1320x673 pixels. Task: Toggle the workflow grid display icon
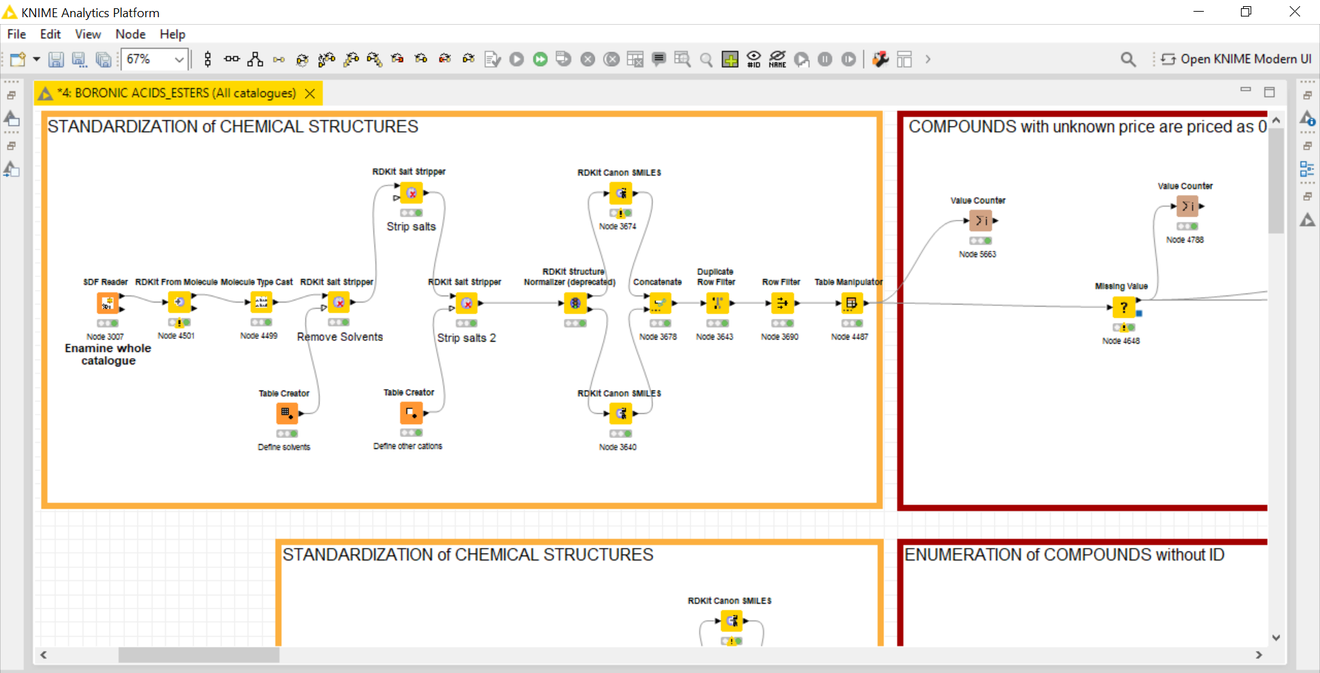coord(730,60)
